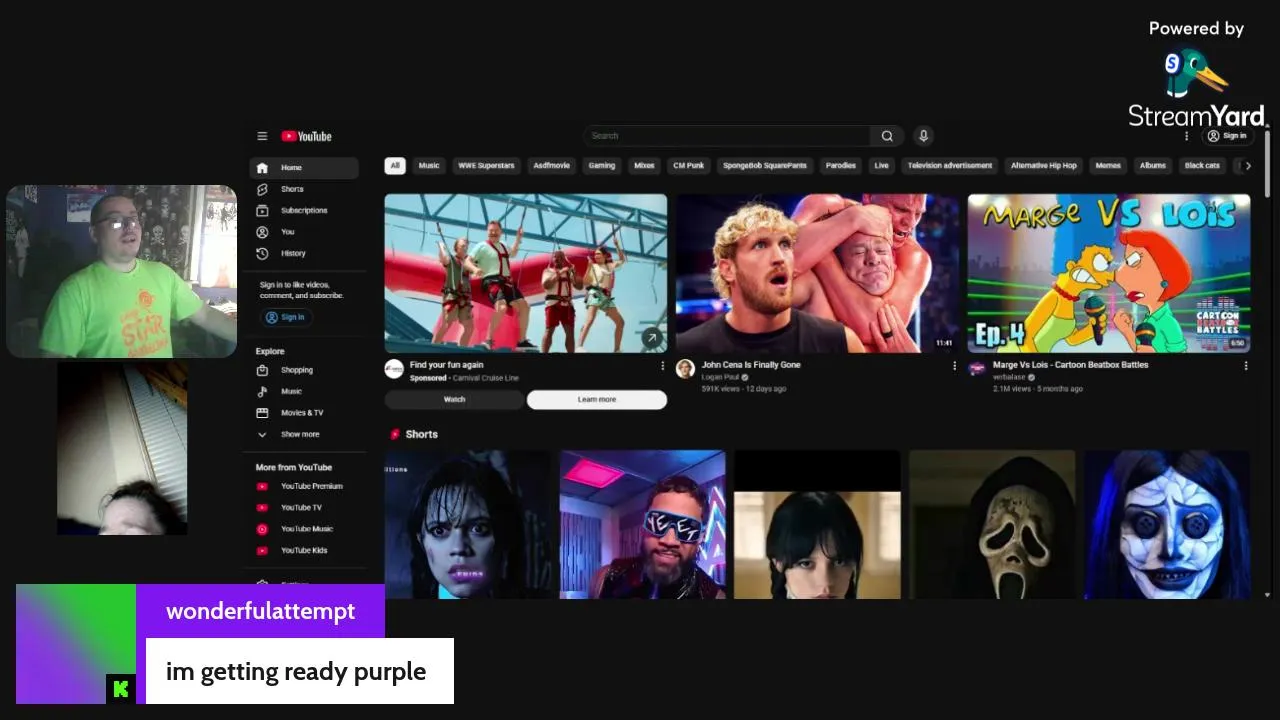Select the SpongeBob SquarePants chip
This screenshot has width=1280, height=720.
(x=765, y=166)
